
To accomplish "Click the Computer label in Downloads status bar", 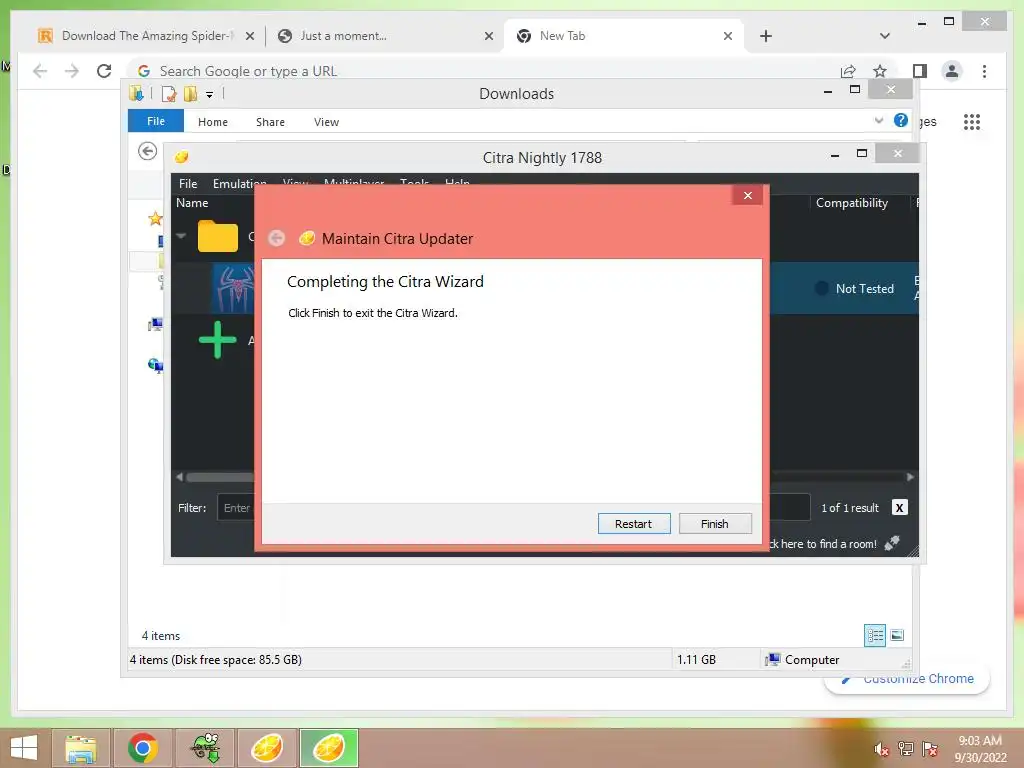I will coord(812,660).
